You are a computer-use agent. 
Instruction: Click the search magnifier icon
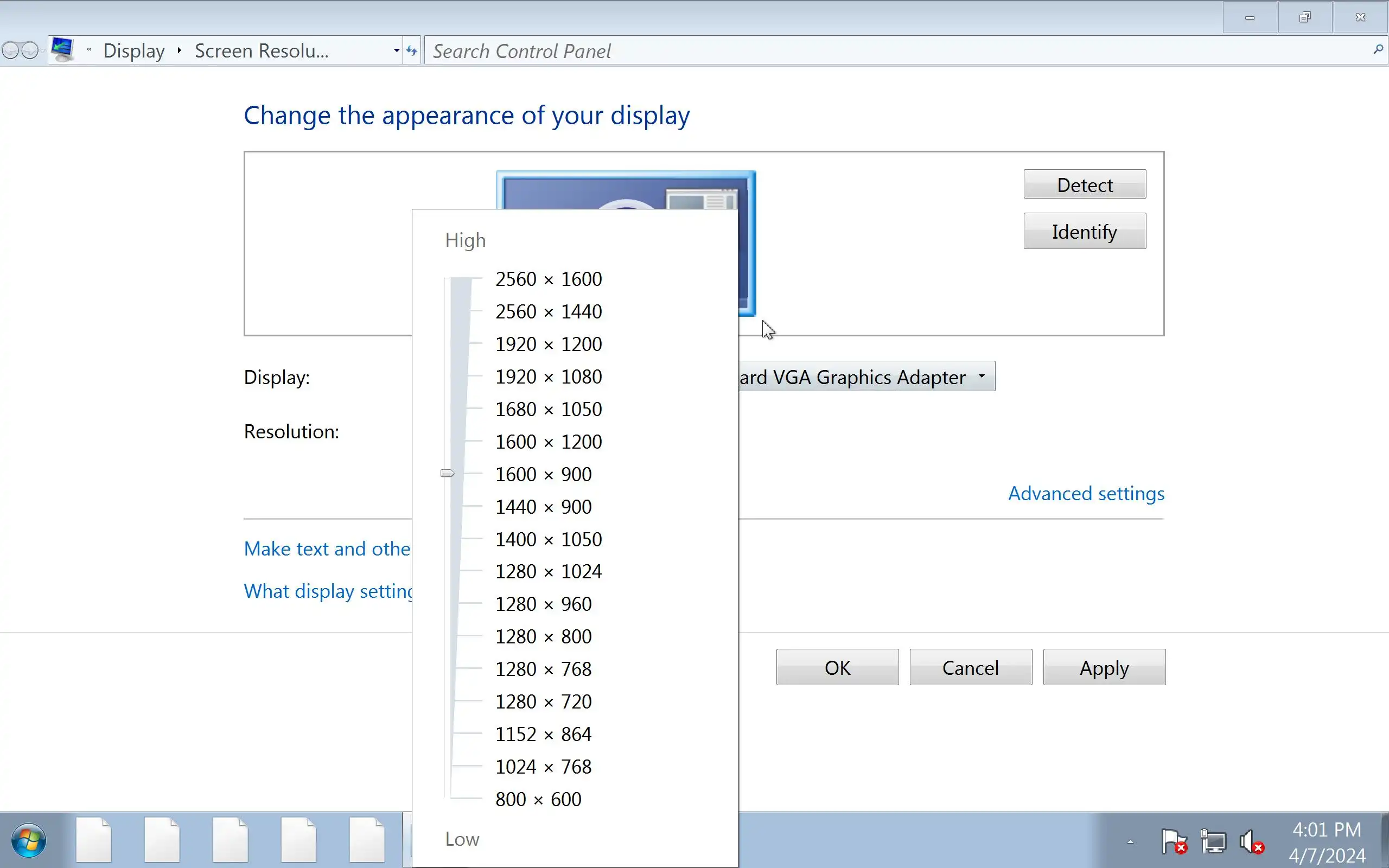[x=1378, y=50]
